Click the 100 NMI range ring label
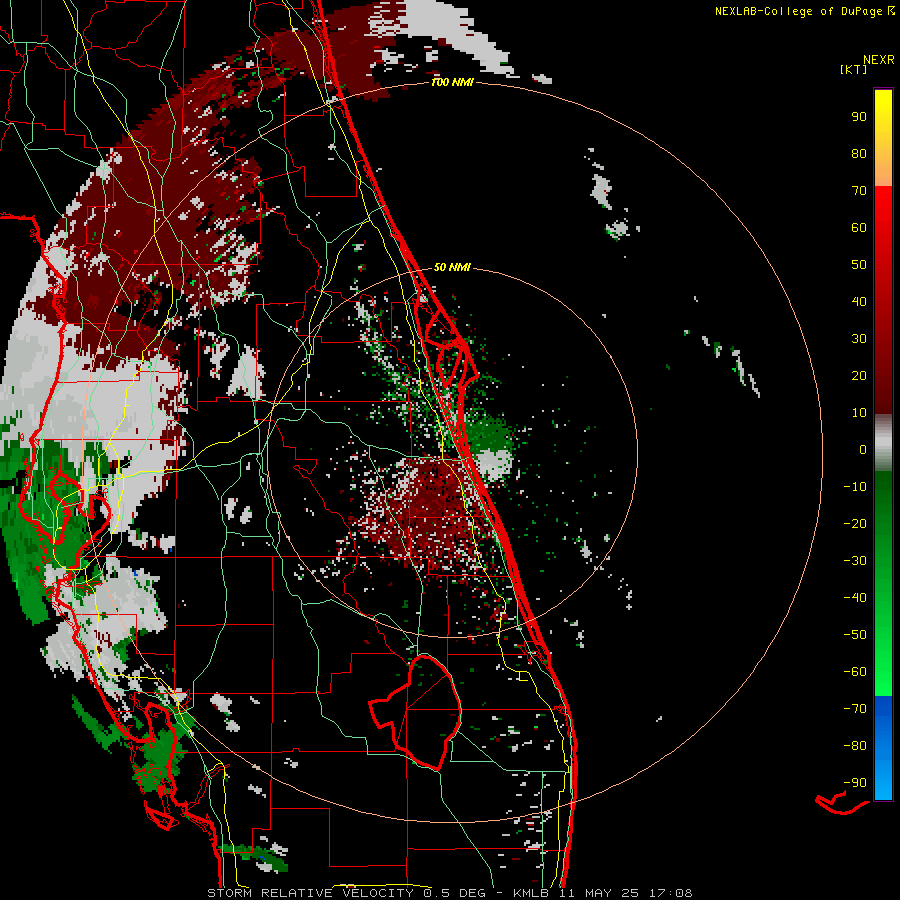This screenshot has width=900, height=900. (452, 83)
